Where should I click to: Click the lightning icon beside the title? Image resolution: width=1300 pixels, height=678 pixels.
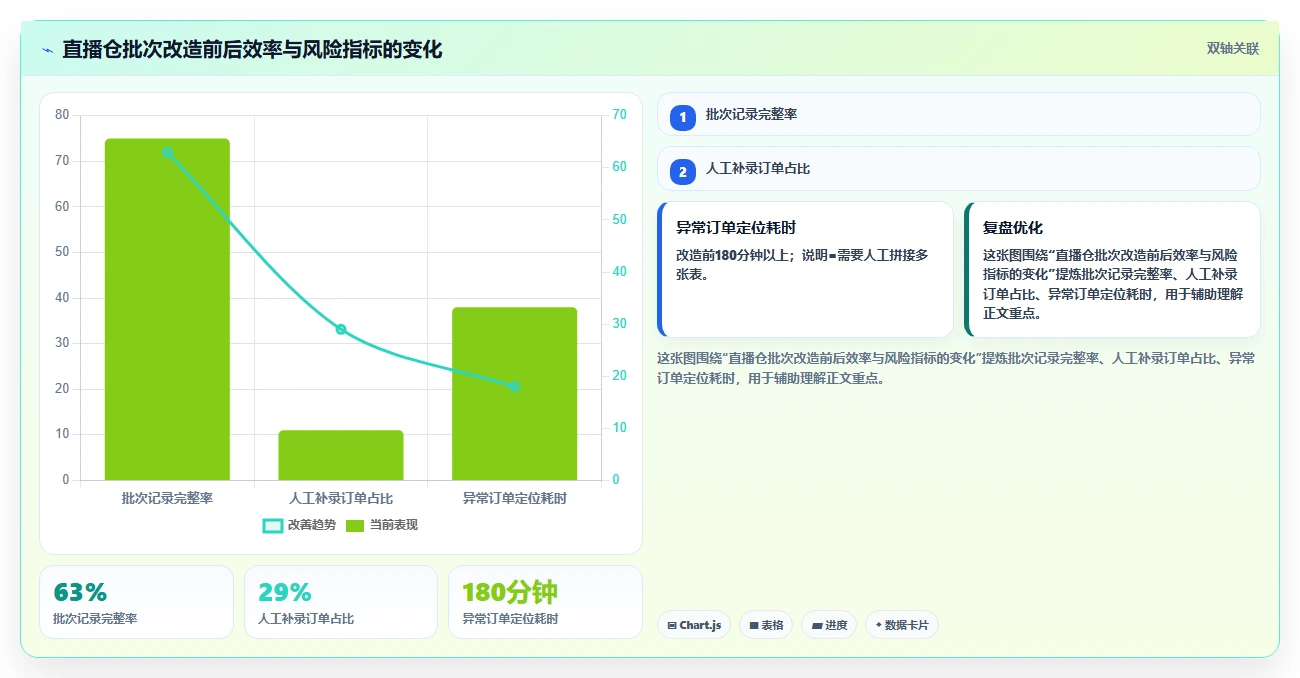(x=47, y=50)
